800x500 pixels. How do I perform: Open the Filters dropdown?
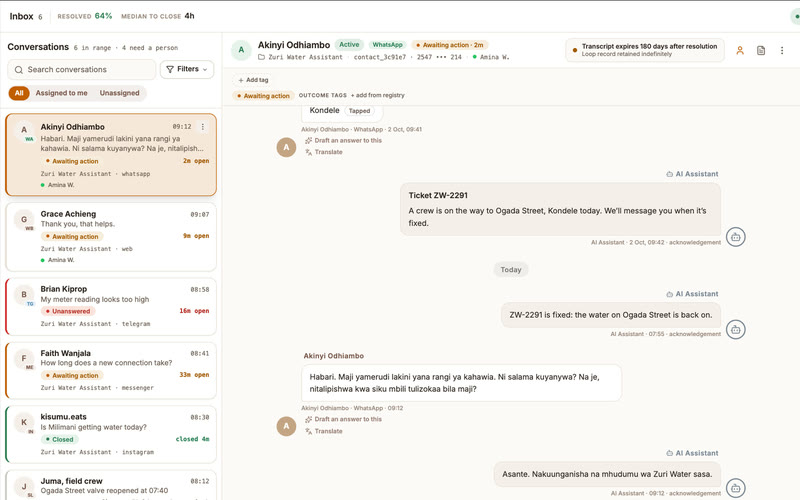coord(187,69)
